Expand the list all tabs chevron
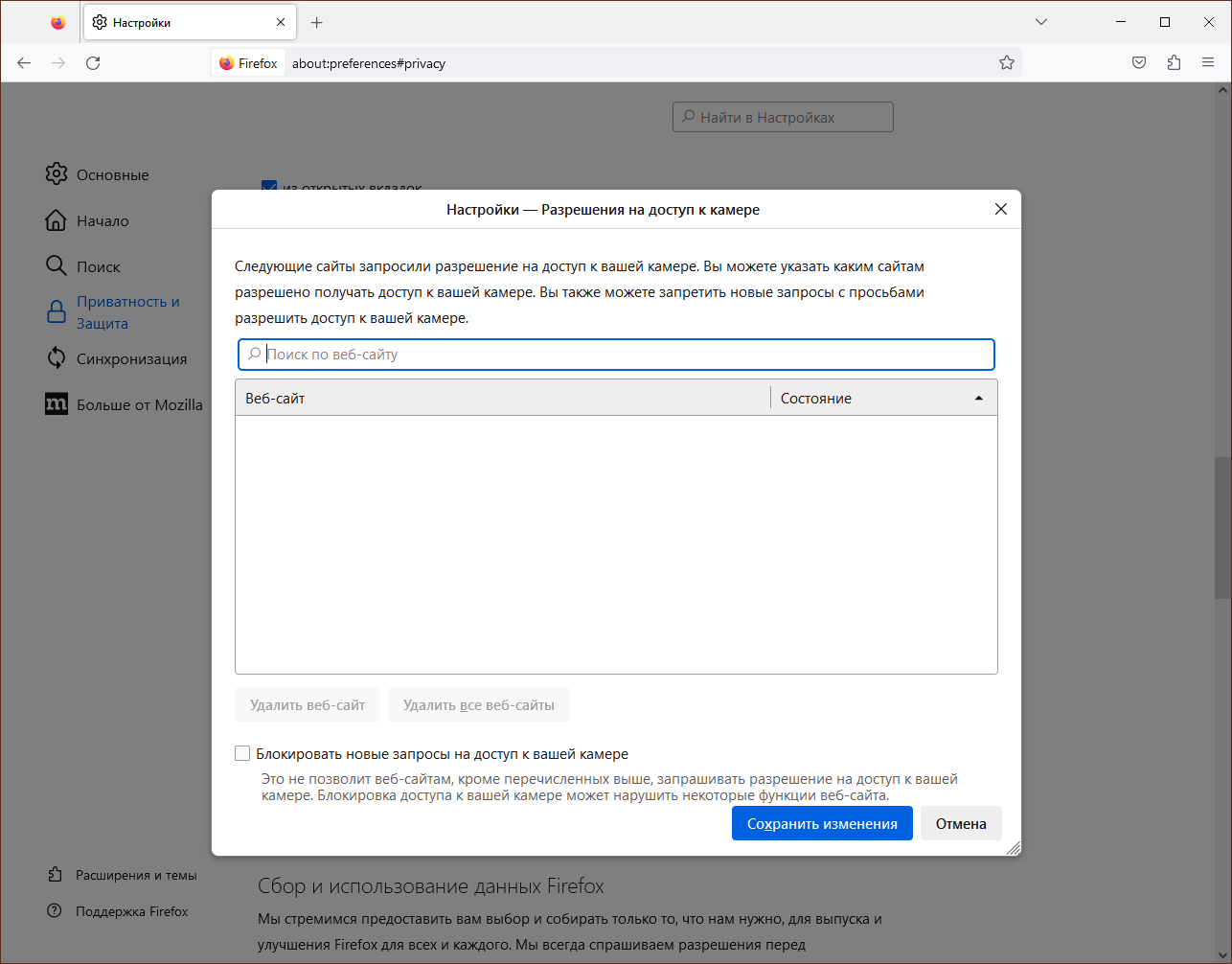The height and width of the screenshot is (964, 1232). click(x=1041, y=22)
